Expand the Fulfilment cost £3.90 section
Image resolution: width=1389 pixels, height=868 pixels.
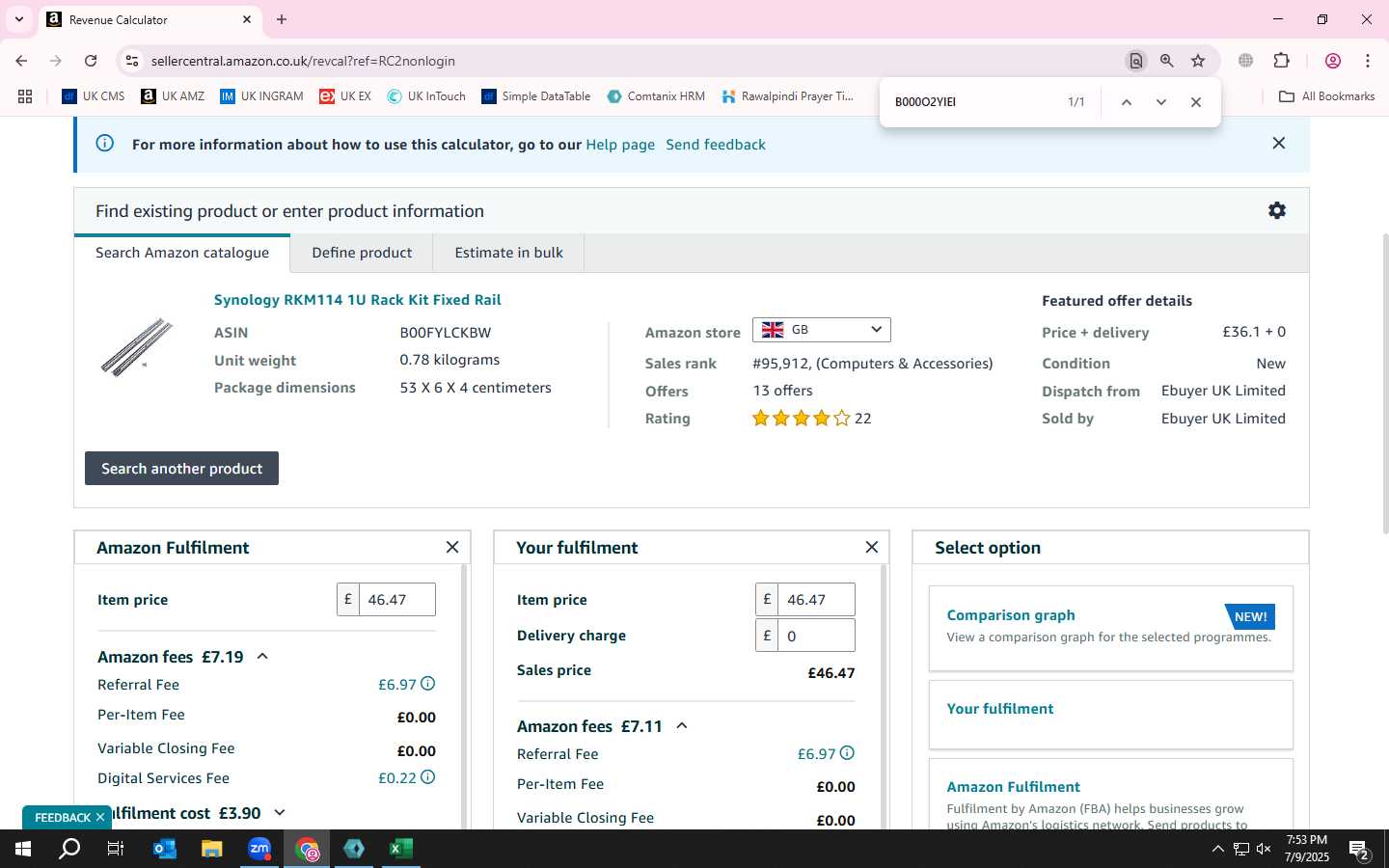click(280, 813)
